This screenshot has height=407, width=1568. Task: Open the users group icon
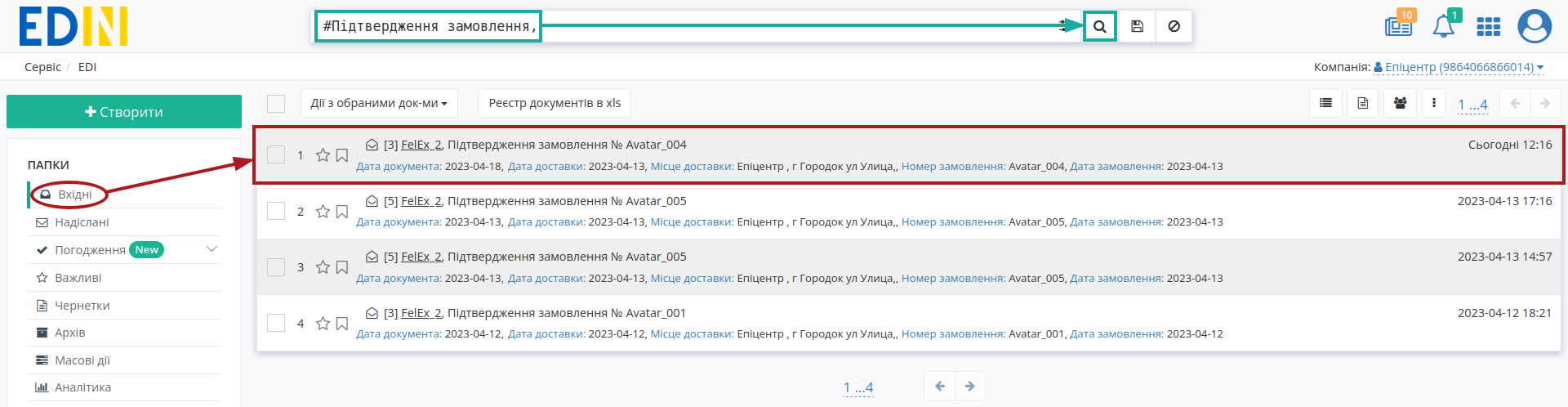(x=1400, y=103)
